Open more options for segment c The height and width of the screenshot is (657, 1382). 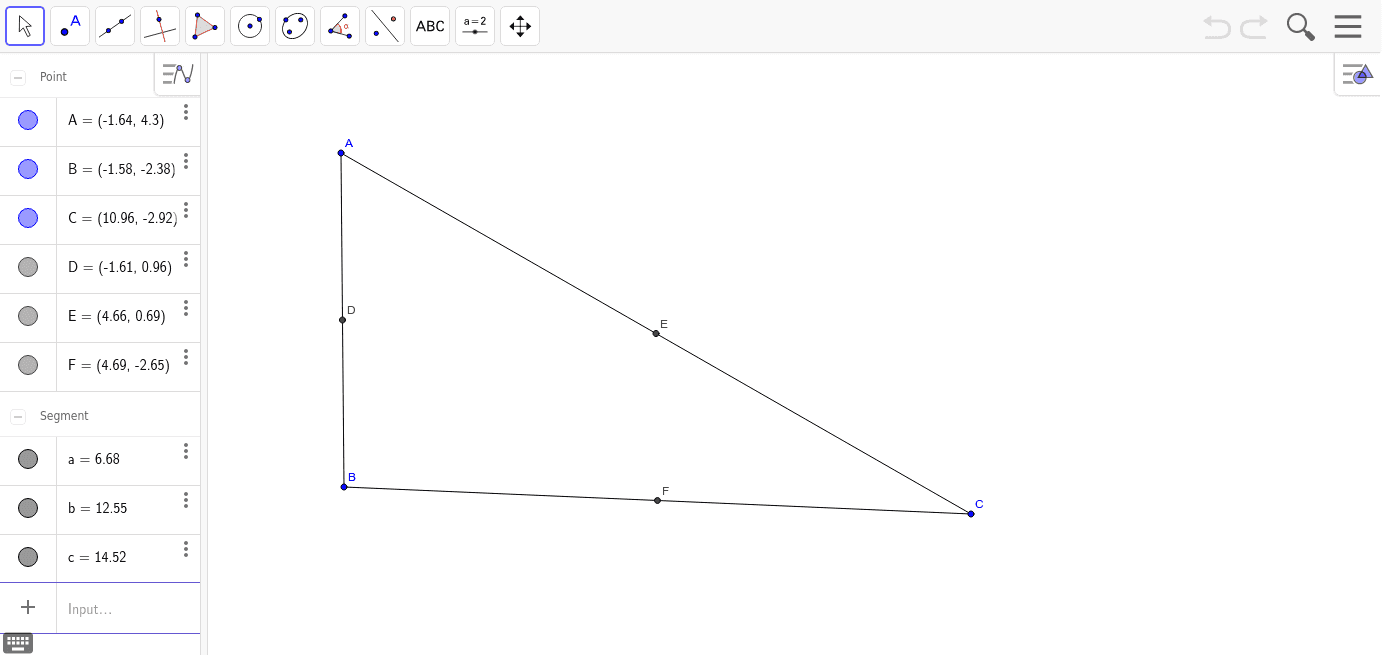pyautogui.click(x=186, y=549)
